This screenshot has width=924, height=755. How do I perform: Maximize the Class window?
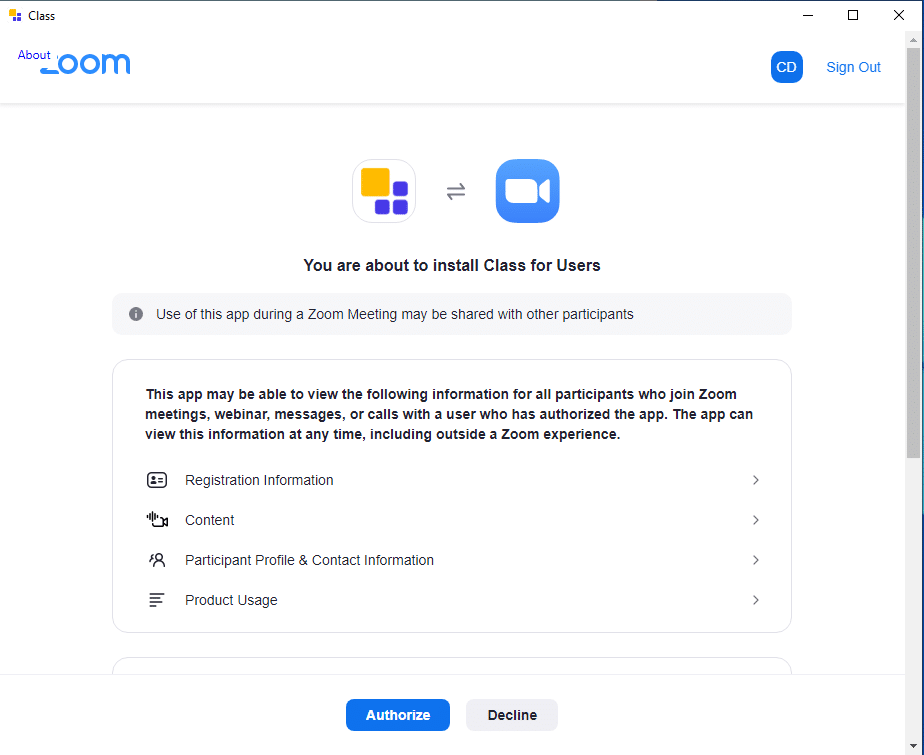click(x=853, y=15)
